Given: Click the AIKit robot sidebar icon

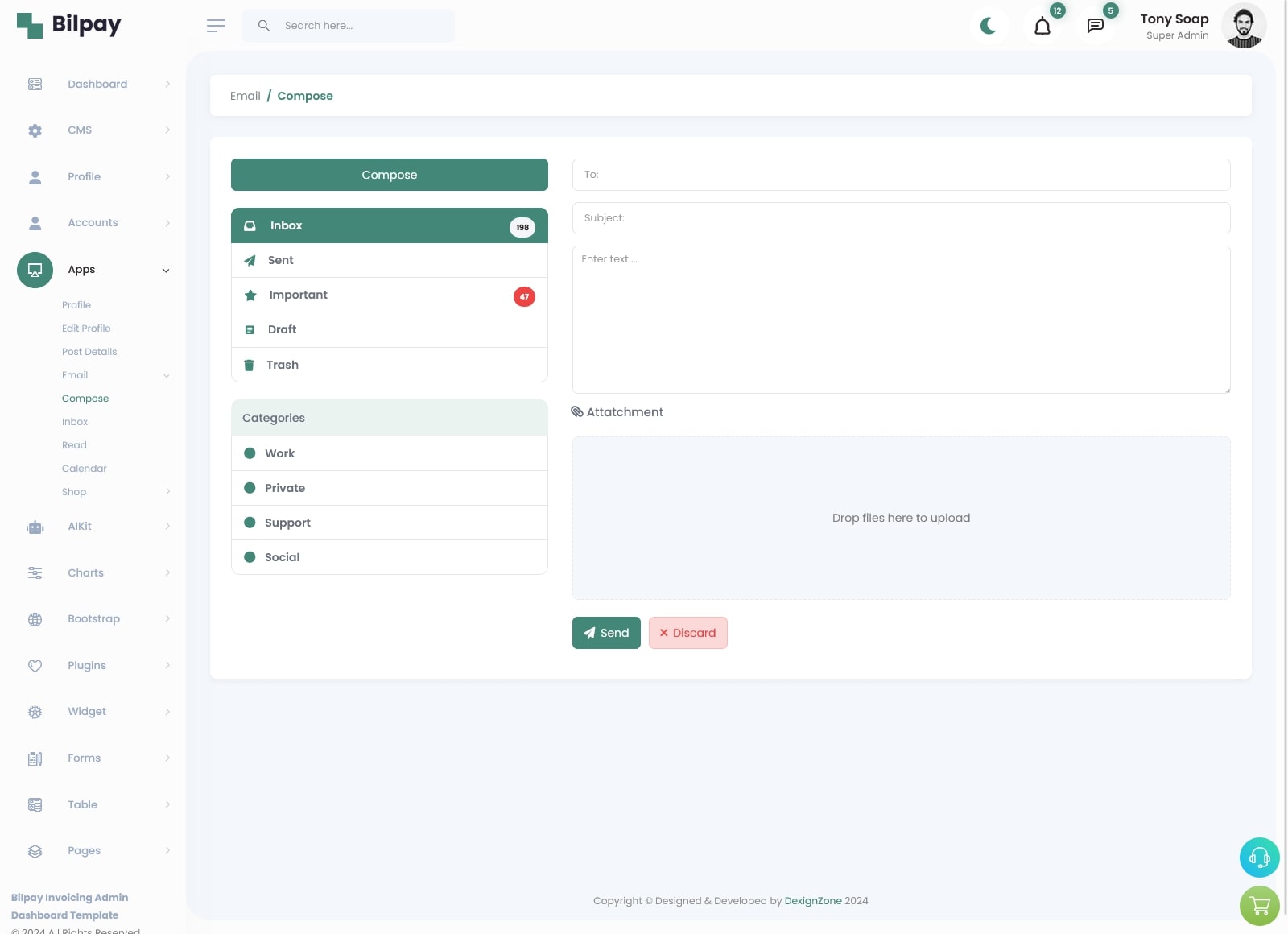Looking at the screenshot, I should click(x=35, y=527).
